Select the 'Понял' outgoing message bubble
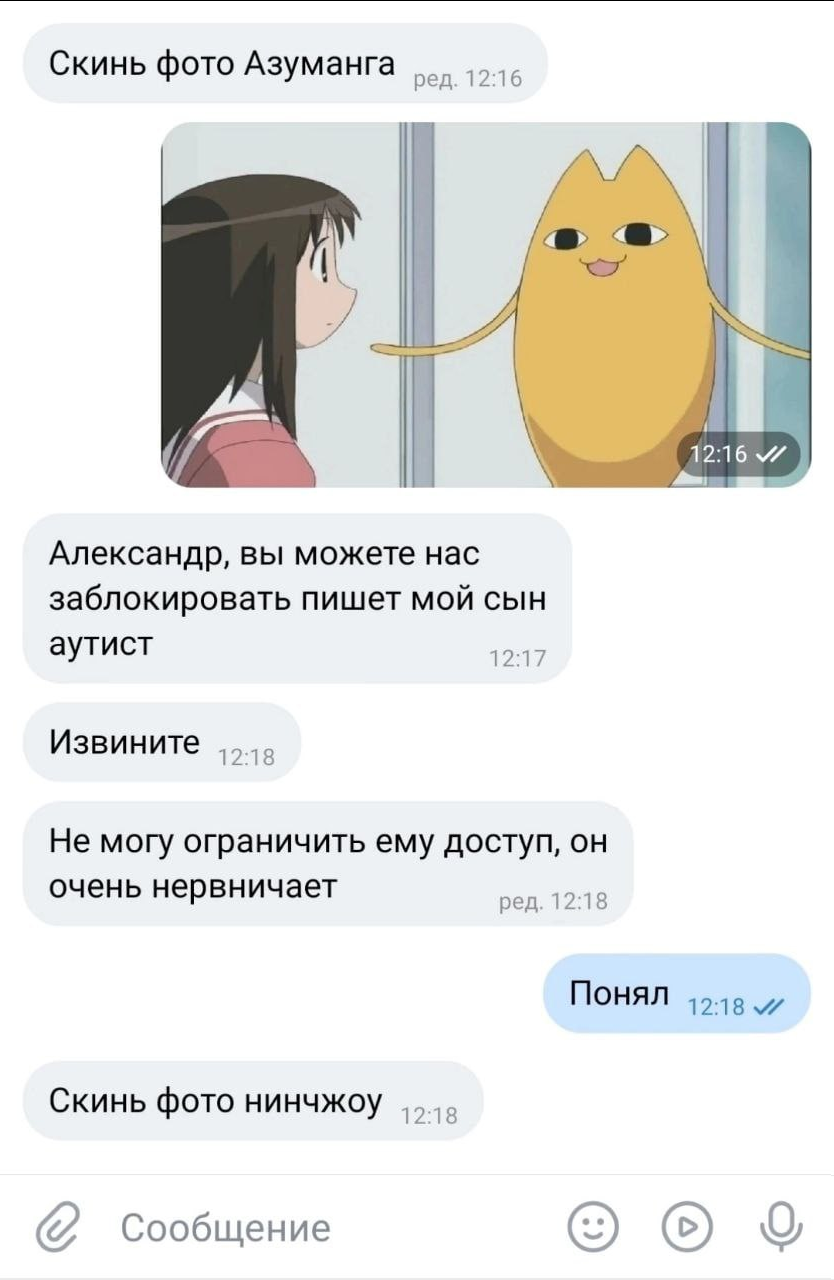 pos(676,993)
